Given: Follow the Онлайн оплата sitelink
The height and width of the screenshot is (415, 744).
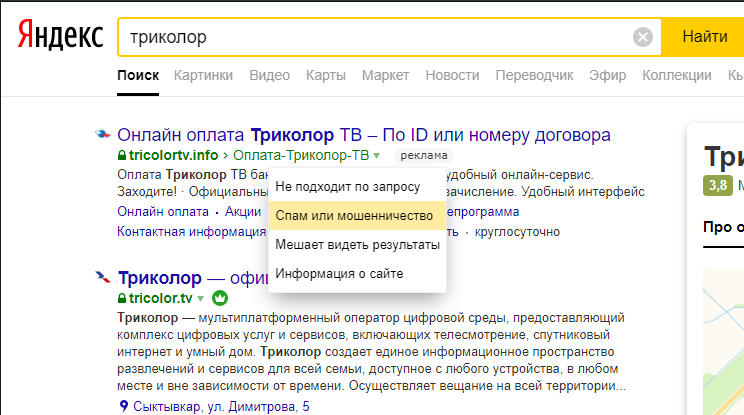Looking at the screenshot, I should pos(163,212).
